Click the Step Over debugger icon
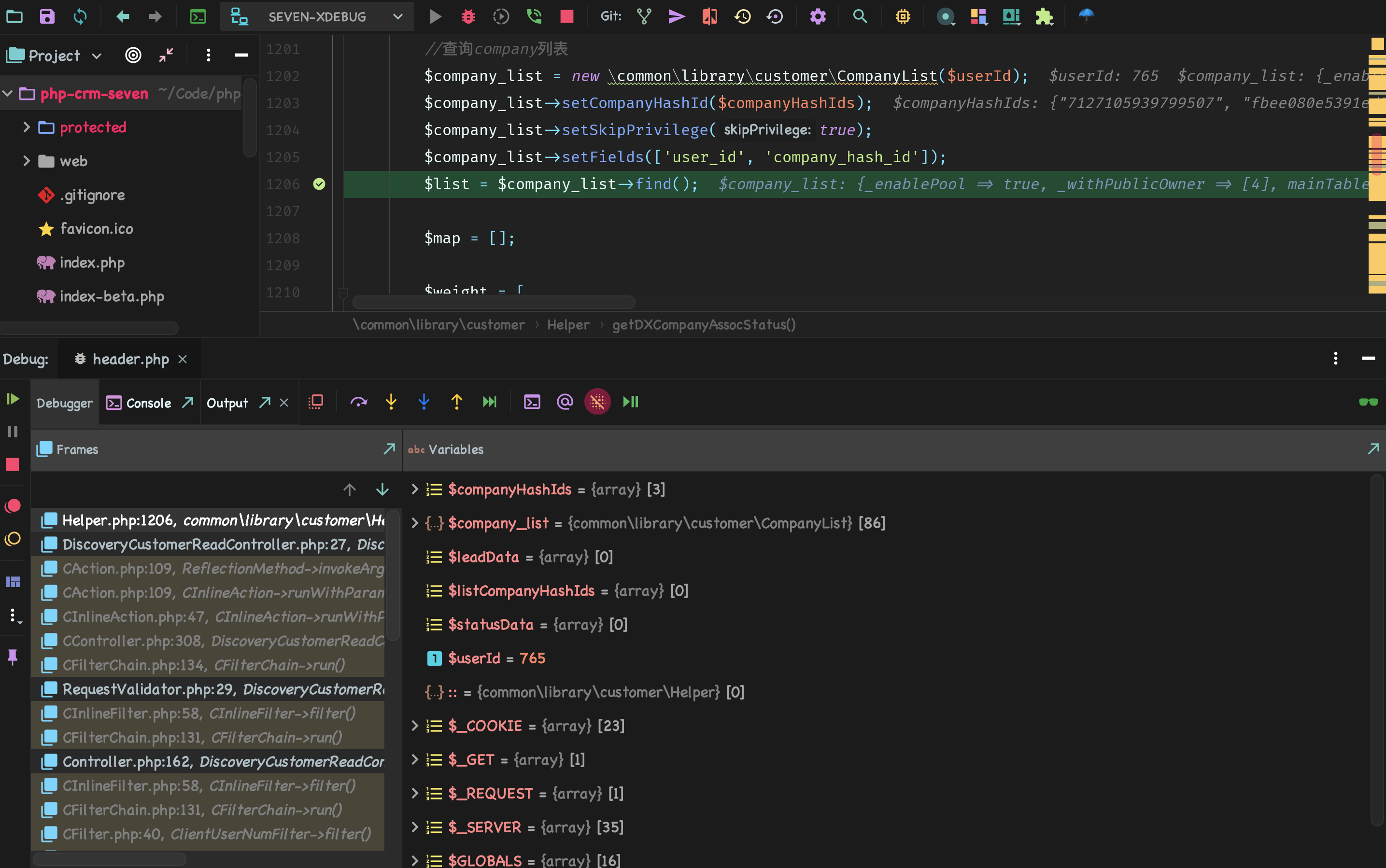Viewport: 1386px width, 868px height. pyautogui.click(x=358, y=403)
